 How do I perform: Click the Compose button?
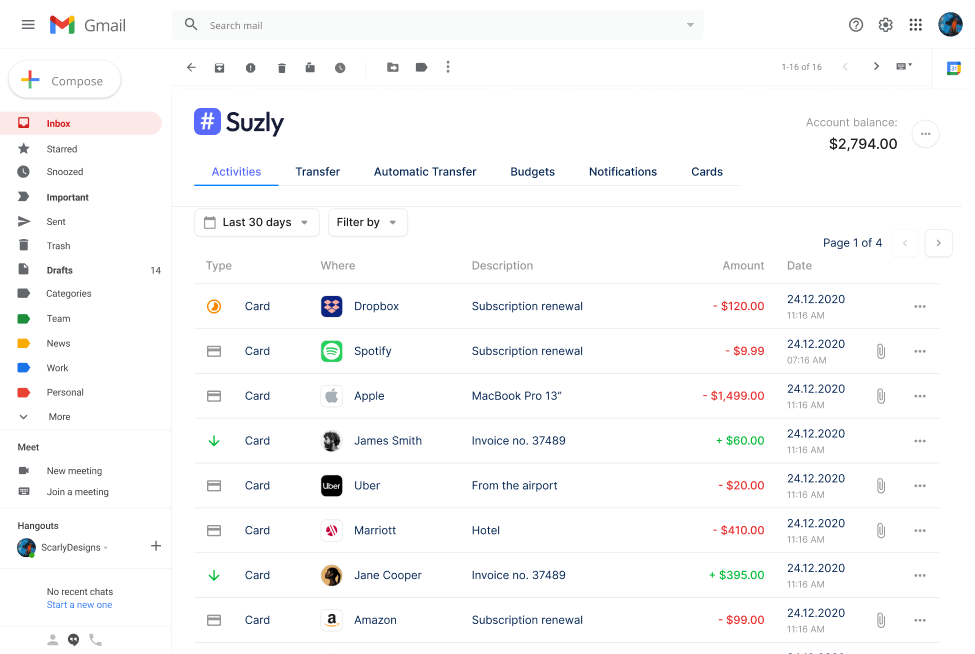[x=65, y=81]
